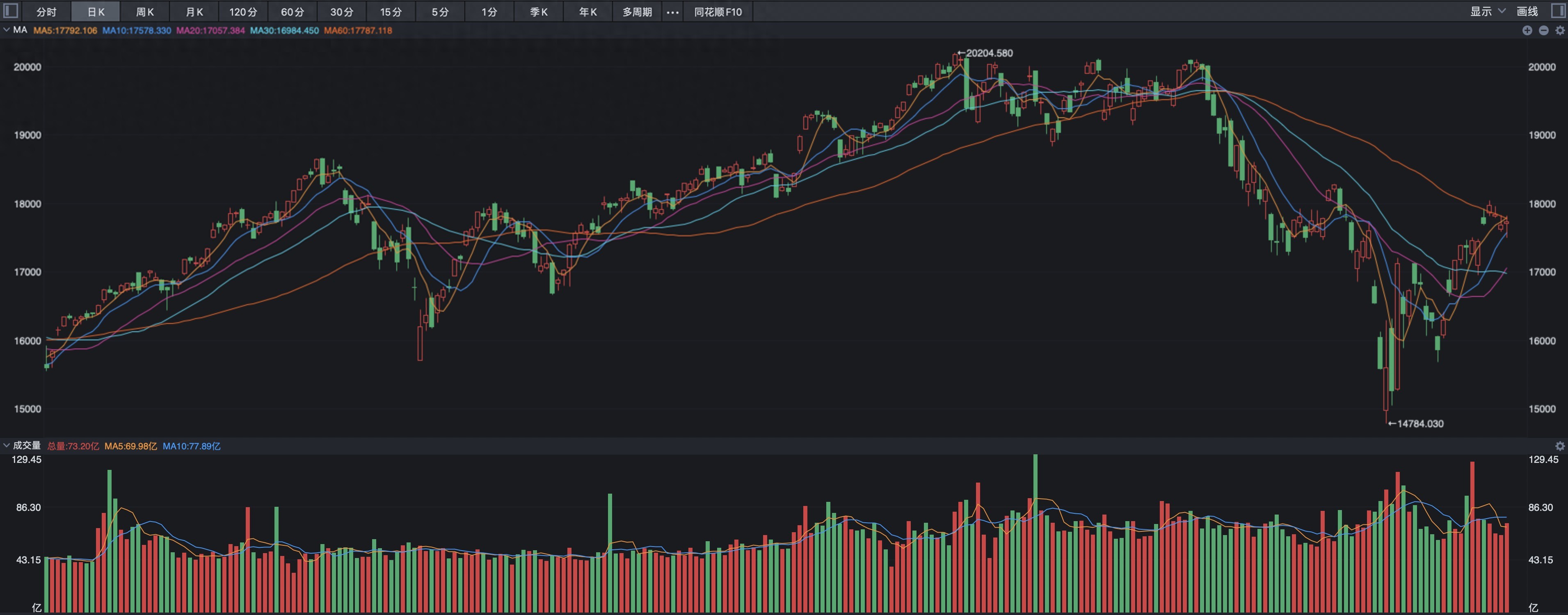
Task: Toggle the right sidebar panel icon
Action: (1558, 11)
